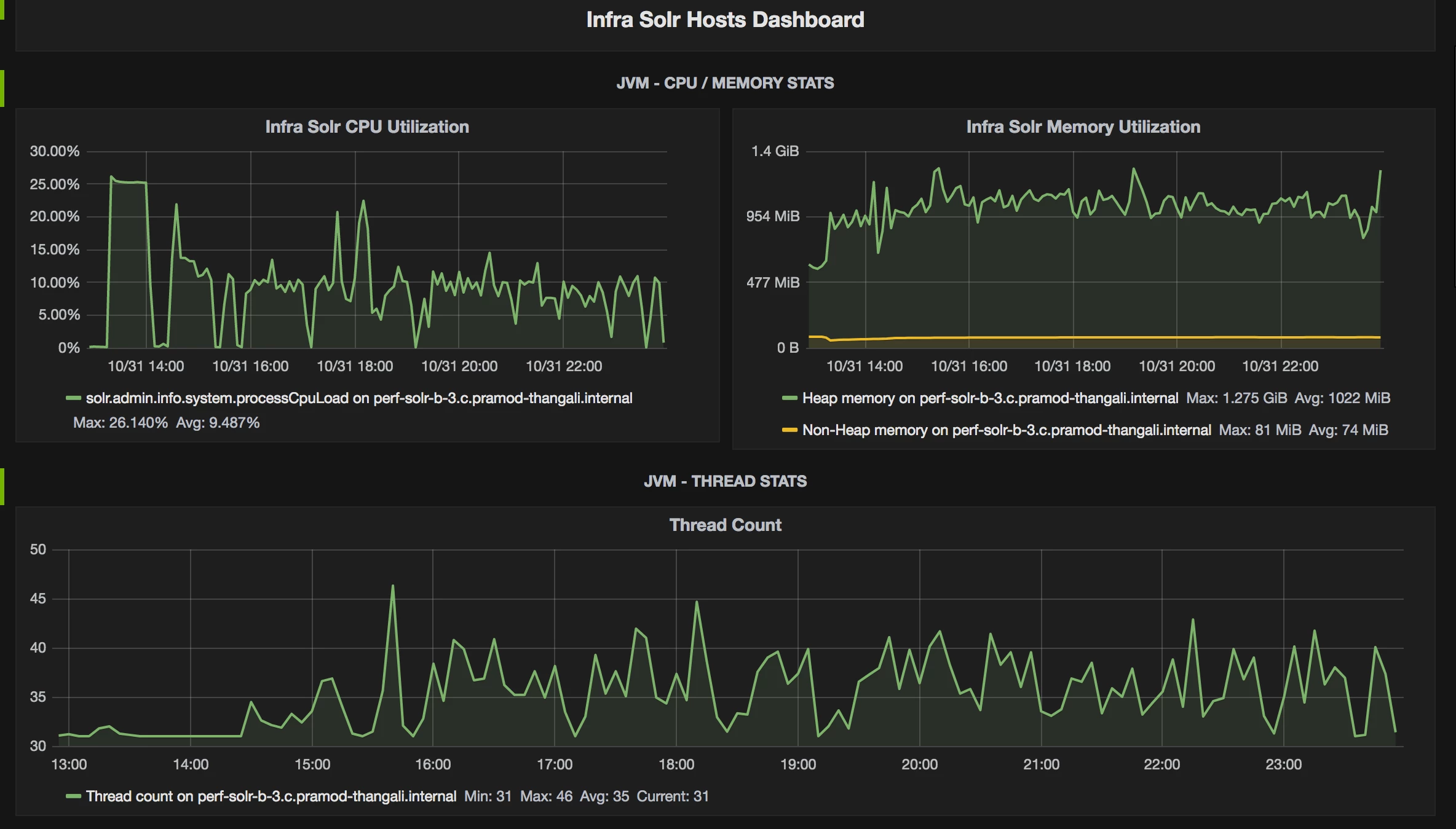Click the 477 MiB label on Memory chart axis
The width and height of the screenshot is (1456, 829).
click(x=773, y=283)
